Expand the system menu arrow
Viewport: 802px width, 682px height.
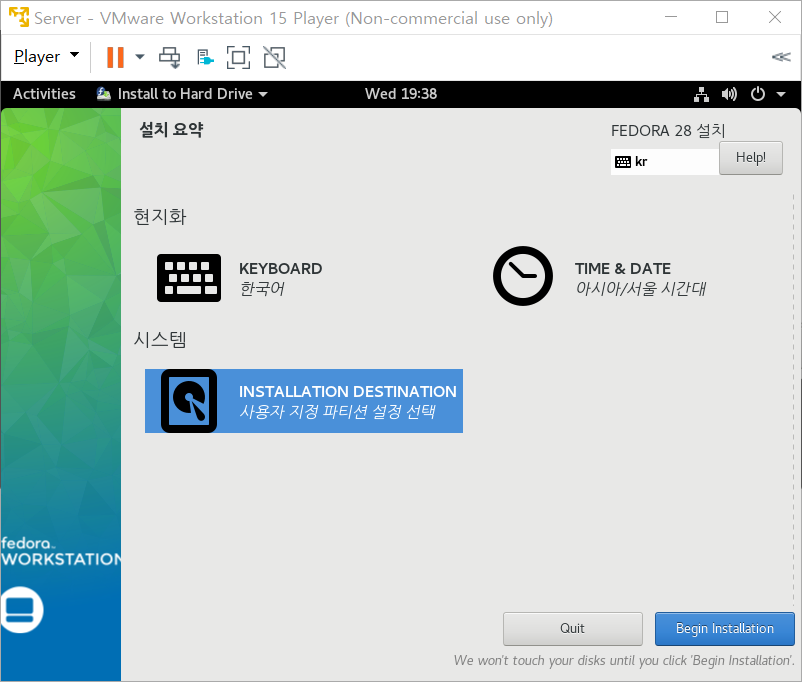click(x=781, y=94)
